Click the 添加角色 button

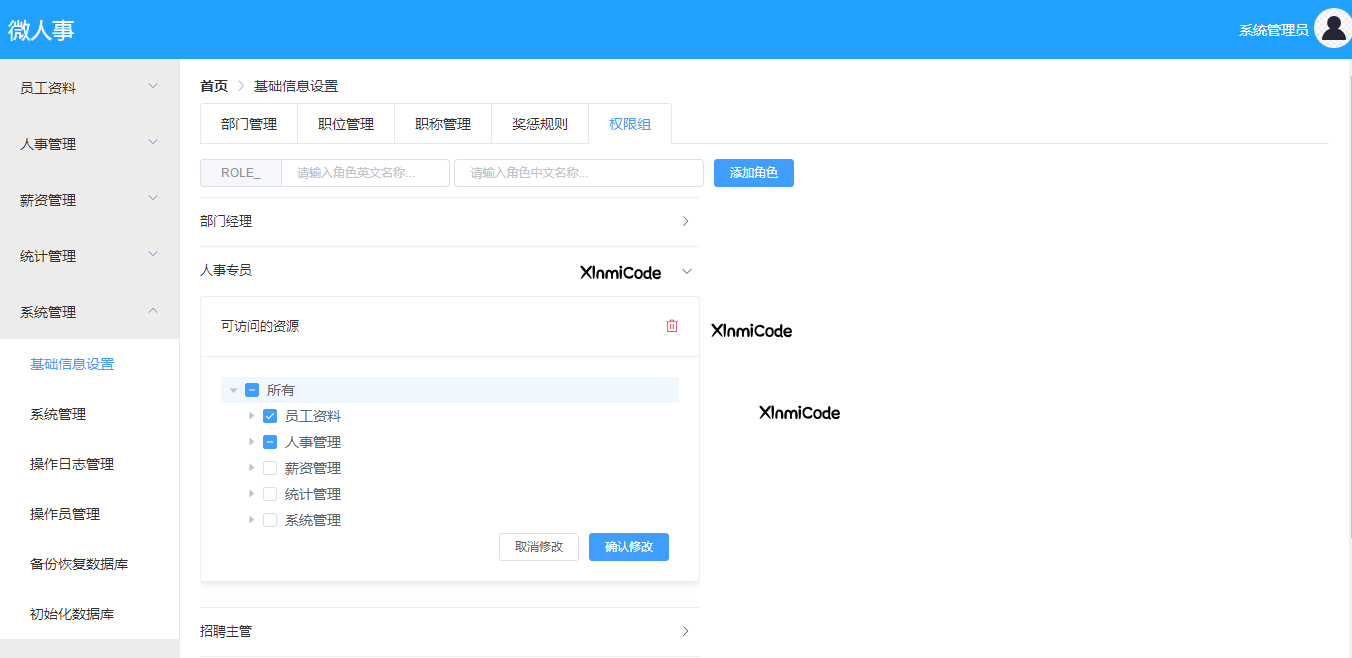click(753, 173)
